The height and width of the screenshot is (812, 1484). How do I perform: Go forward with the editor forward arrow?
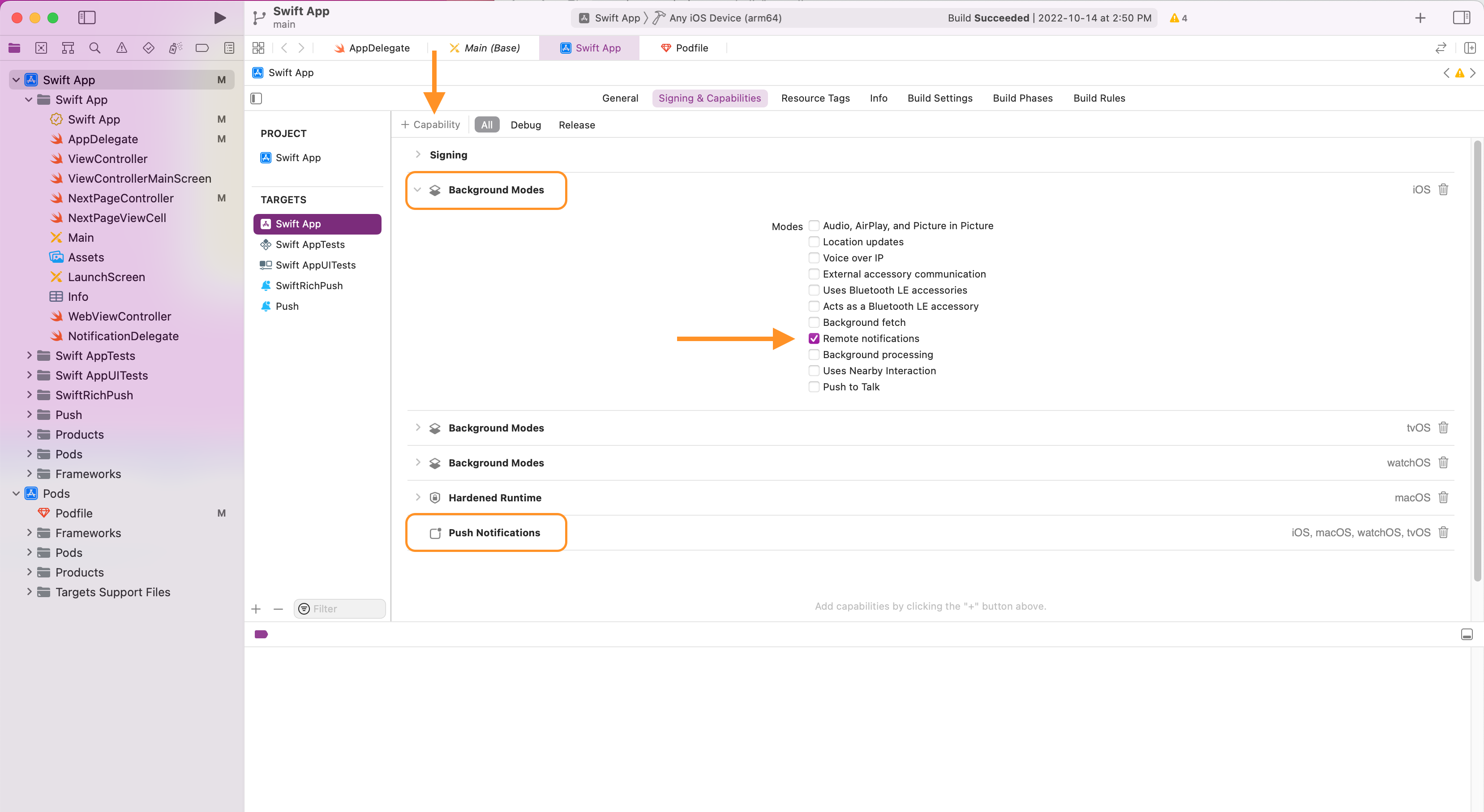coord(301,48)
